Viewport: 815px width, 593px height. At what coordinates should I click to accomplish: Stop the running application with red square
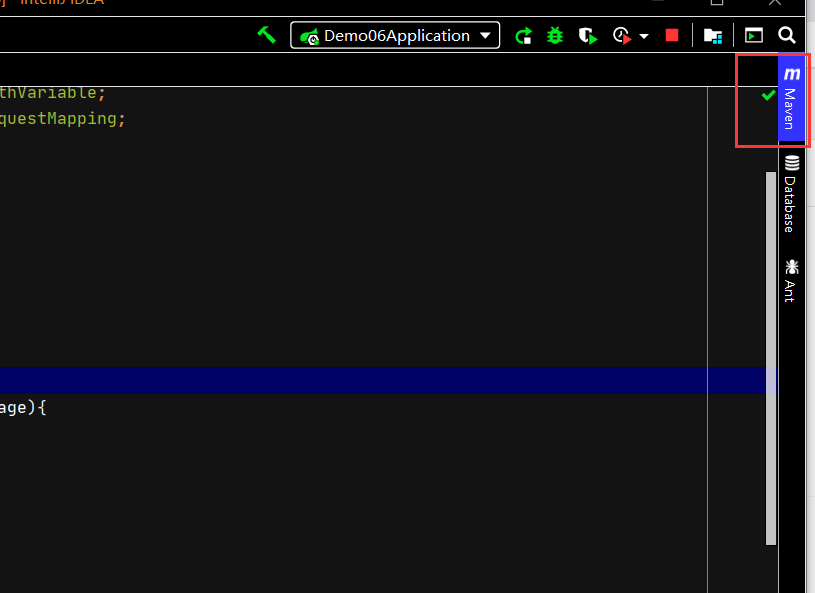click(x=672, y=35)
